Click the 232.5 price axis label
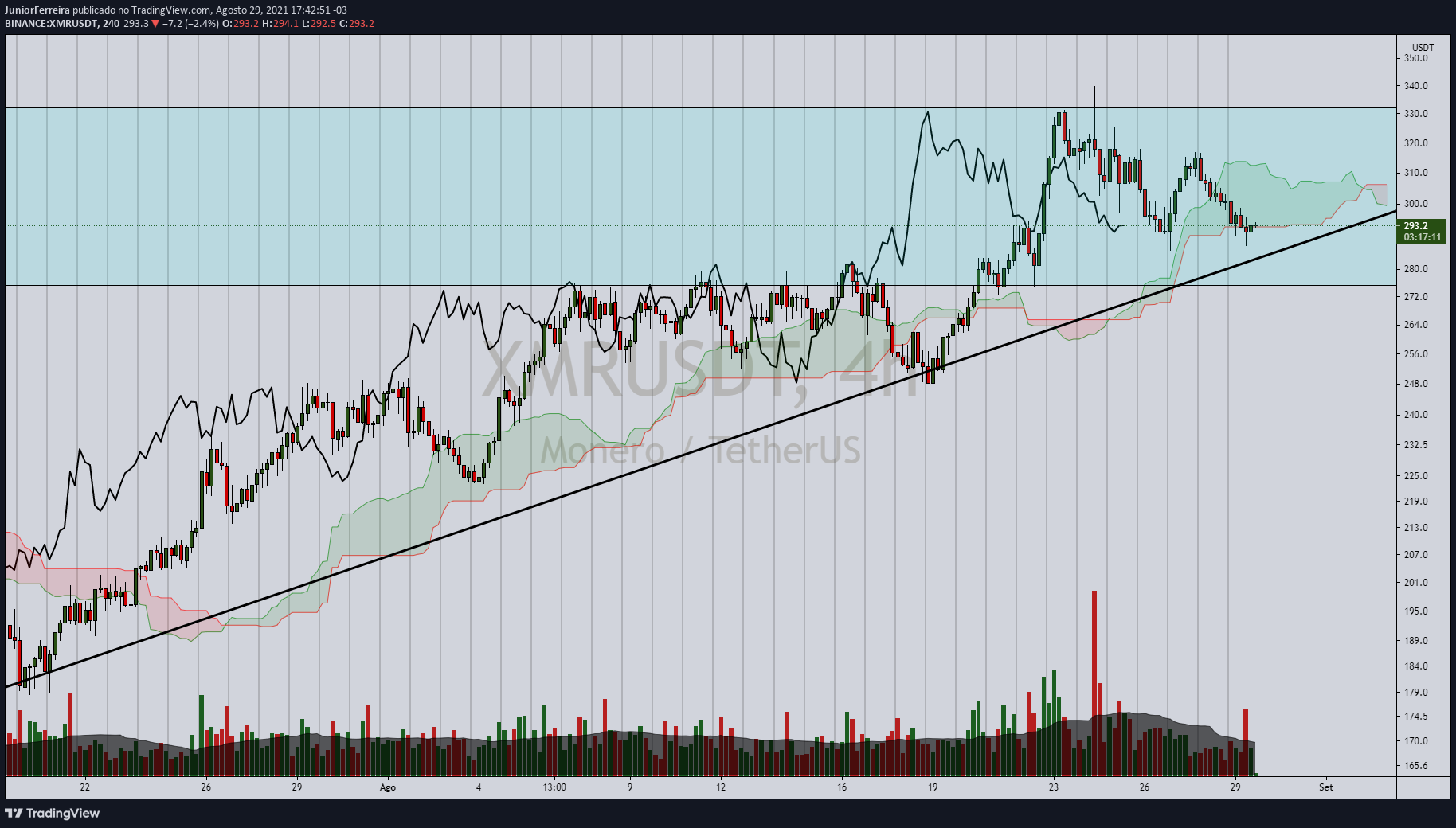Screen dimensions: 1456x828 pos(1416,445)
